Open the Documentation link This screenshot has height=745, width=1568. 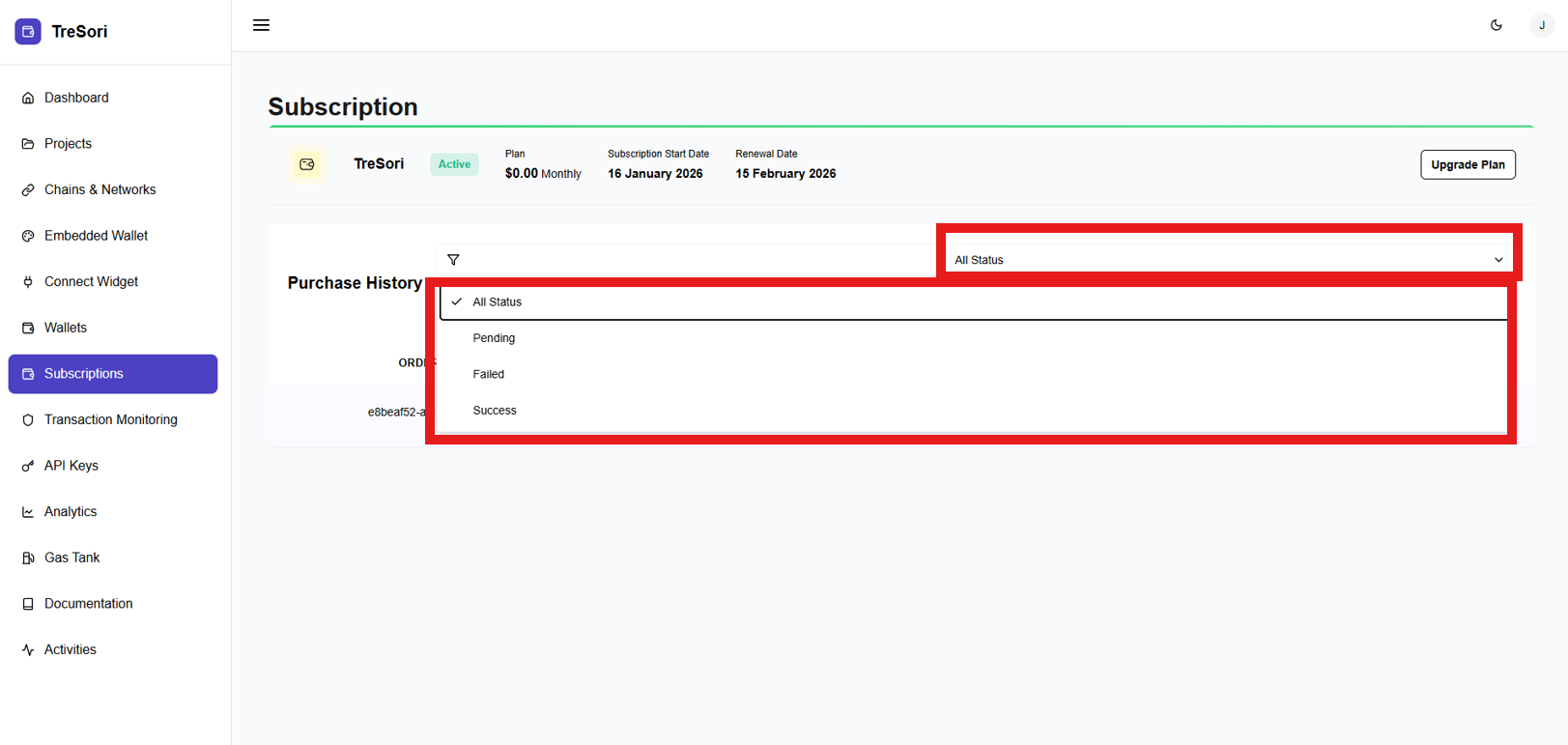(x=88, y=604)
